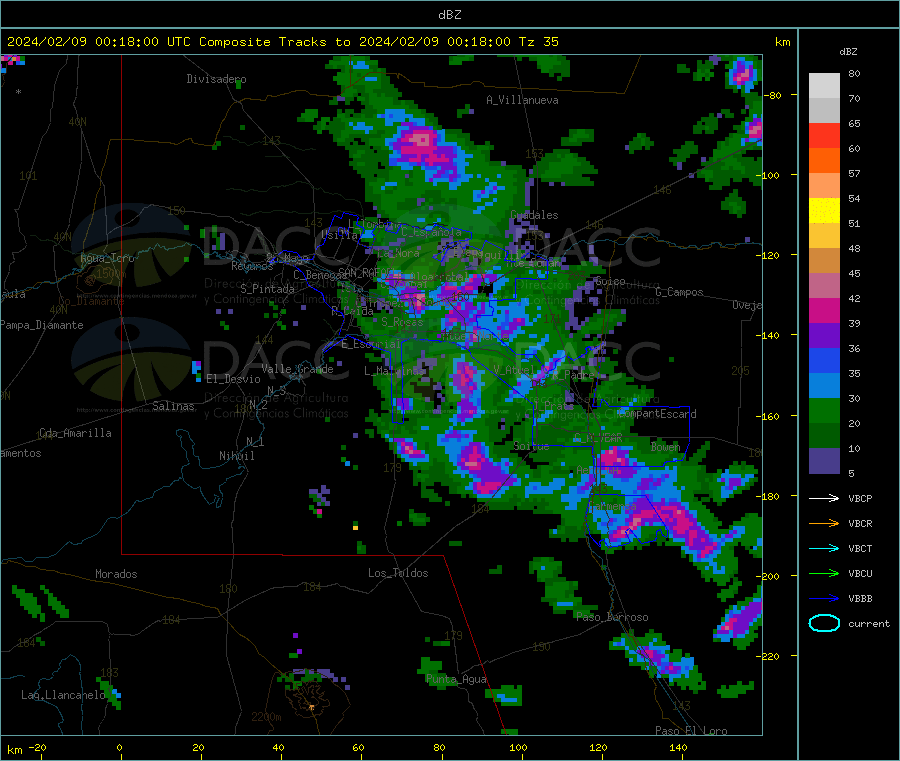Click the blue VBBB arrow in legend
The height and width of the screenshot is (761, 900).
[x=824, y=598]
